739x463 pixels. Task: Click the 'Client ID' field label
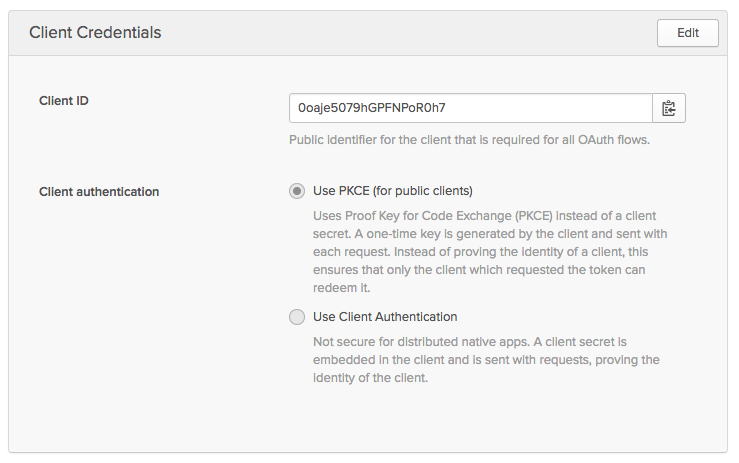64,101
